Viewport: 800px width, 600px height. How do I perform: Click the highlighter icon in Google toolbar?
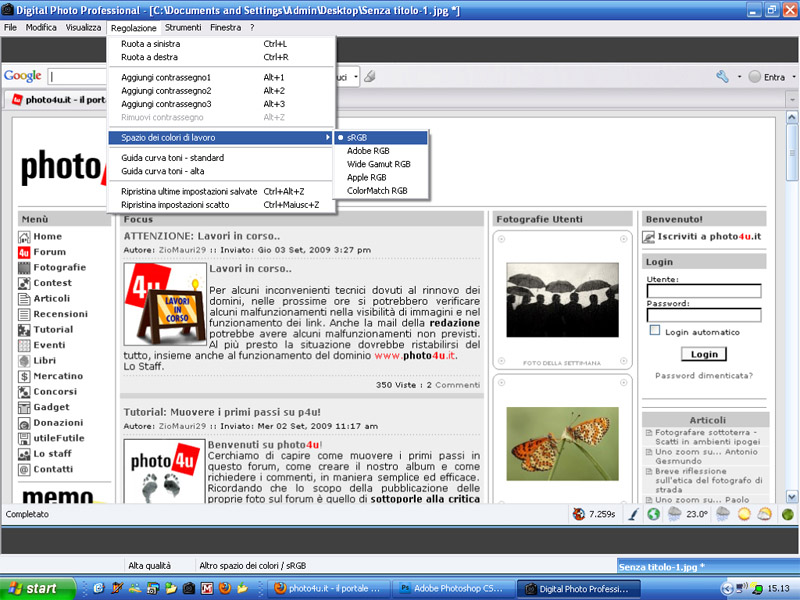point(370,77)
